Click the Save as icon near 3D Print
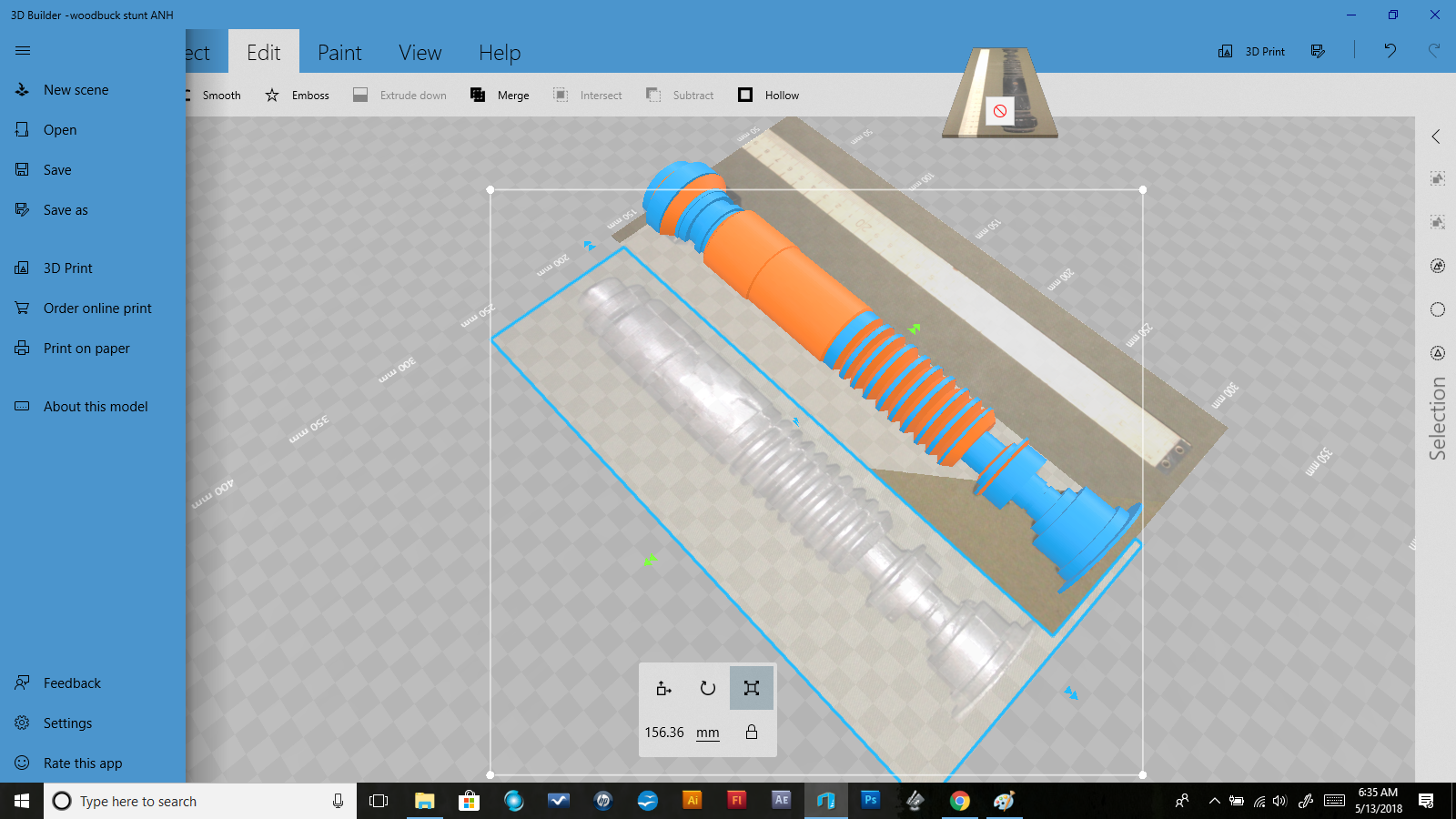The image size is (1456, 819). coord(1318,51)
